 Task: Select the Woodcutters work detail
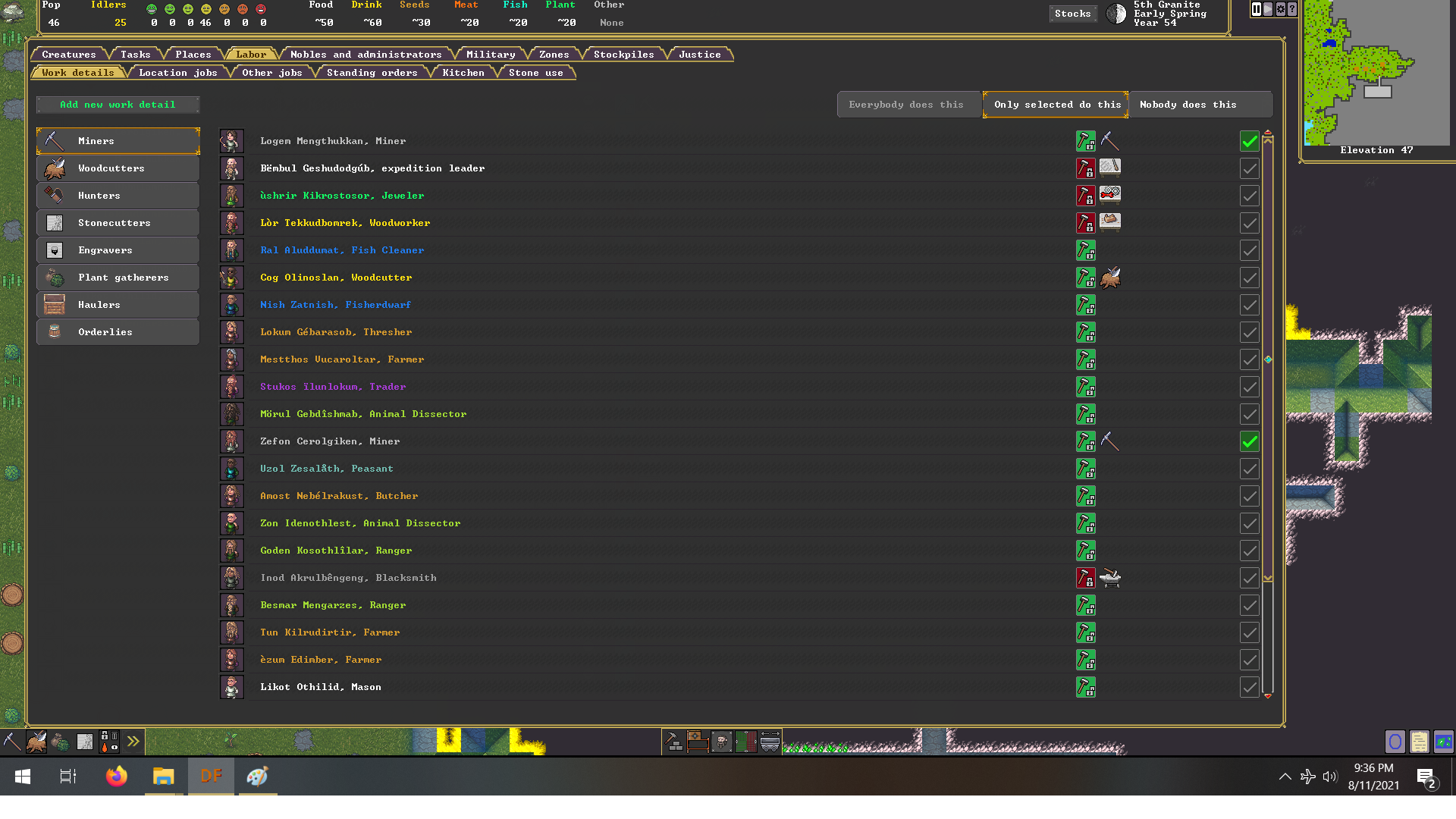(118, 168)
